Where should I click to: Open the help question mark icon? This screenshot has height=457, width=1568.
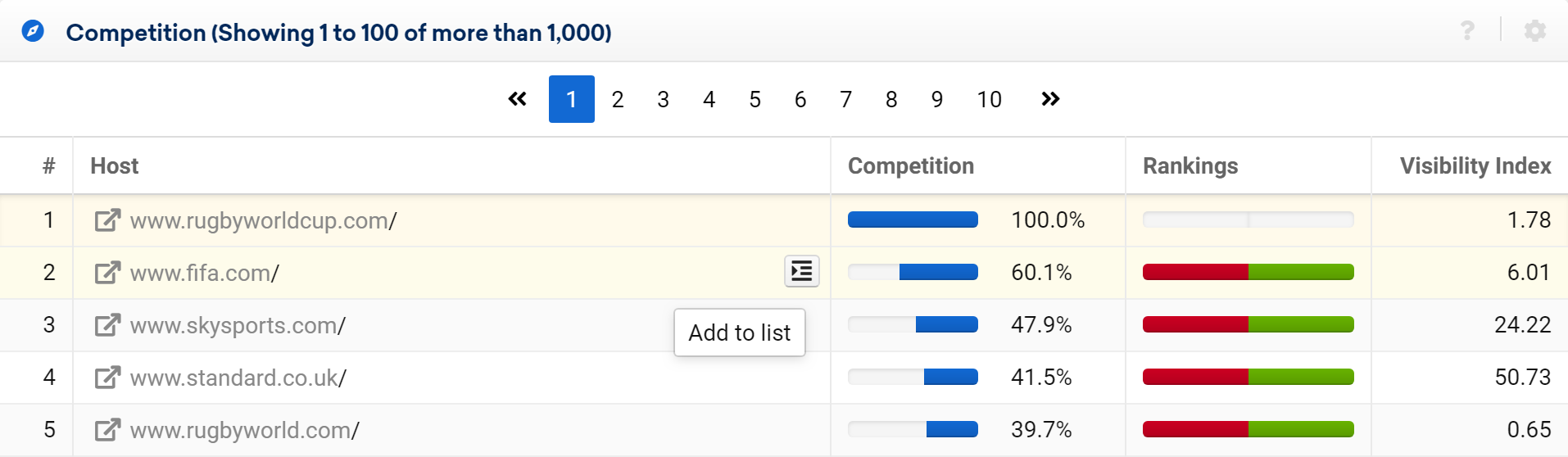pyautogui.click(x=1467, y=31)
